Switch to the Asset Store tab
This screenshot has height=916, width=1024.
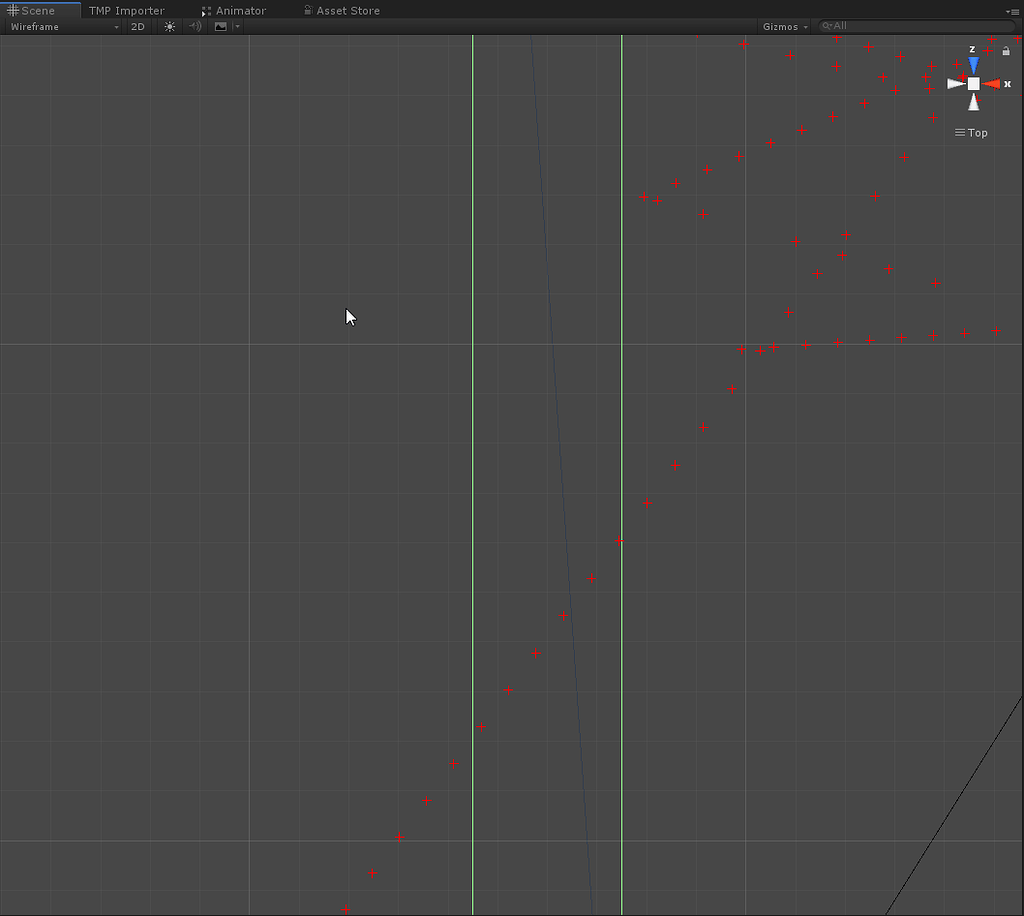click(347, 10)
